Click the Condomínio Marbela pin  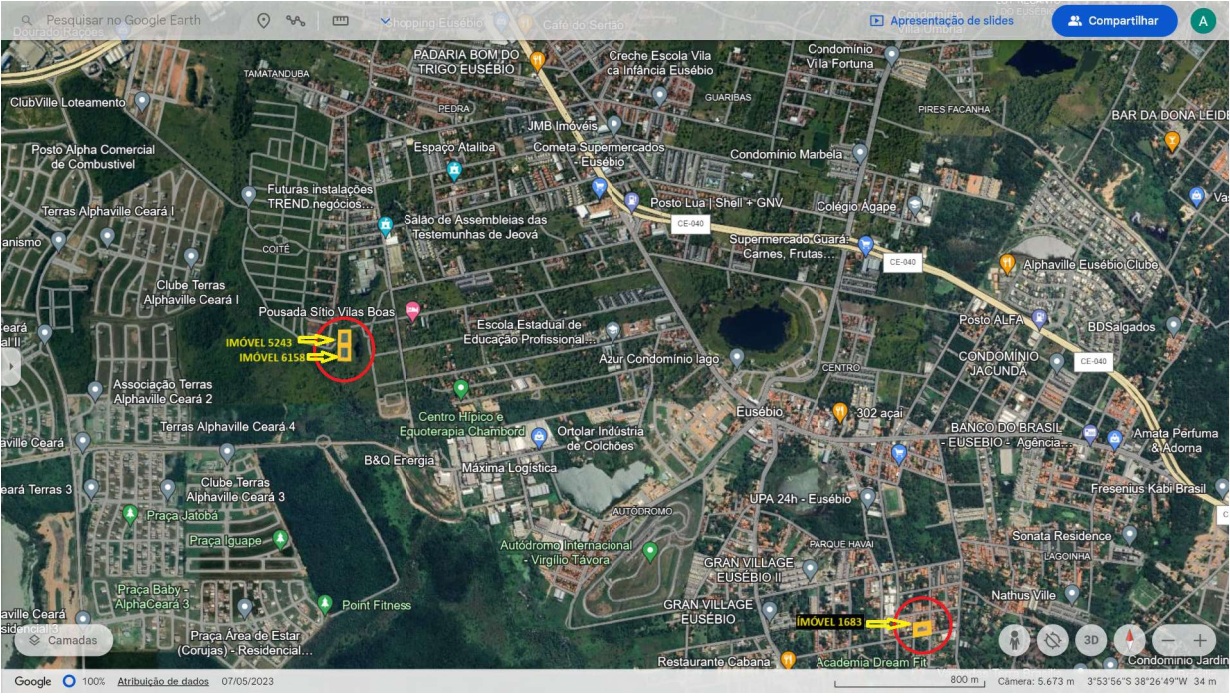859,154
